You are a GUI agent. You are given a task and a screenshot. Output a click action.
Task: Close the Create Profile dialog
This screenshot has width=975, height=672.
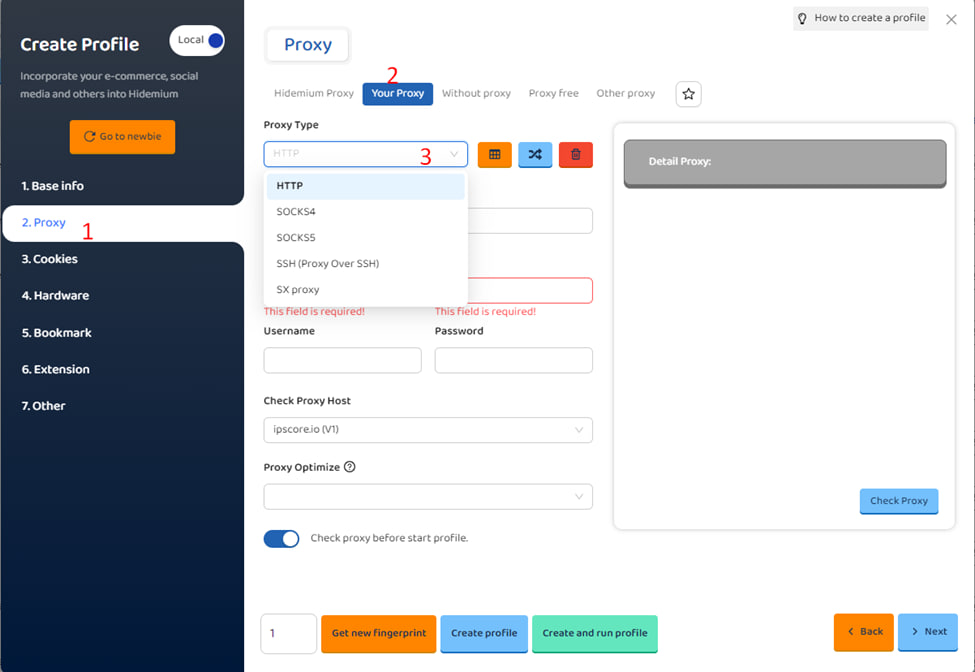951,19
